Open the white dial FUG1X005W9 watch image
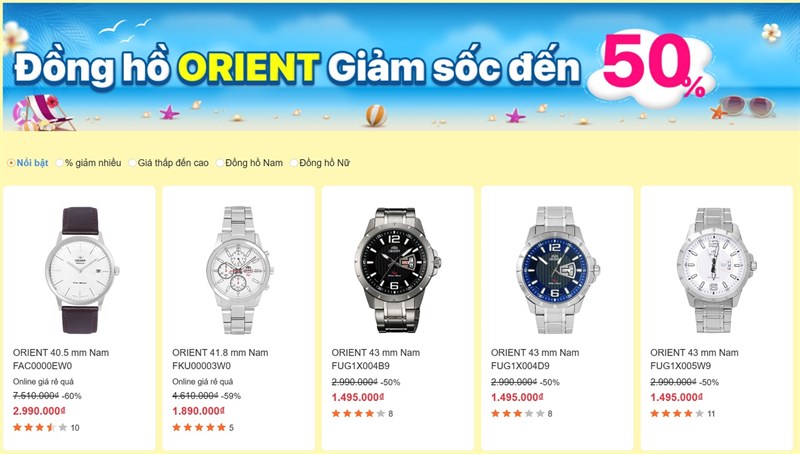 click(716, 270)
